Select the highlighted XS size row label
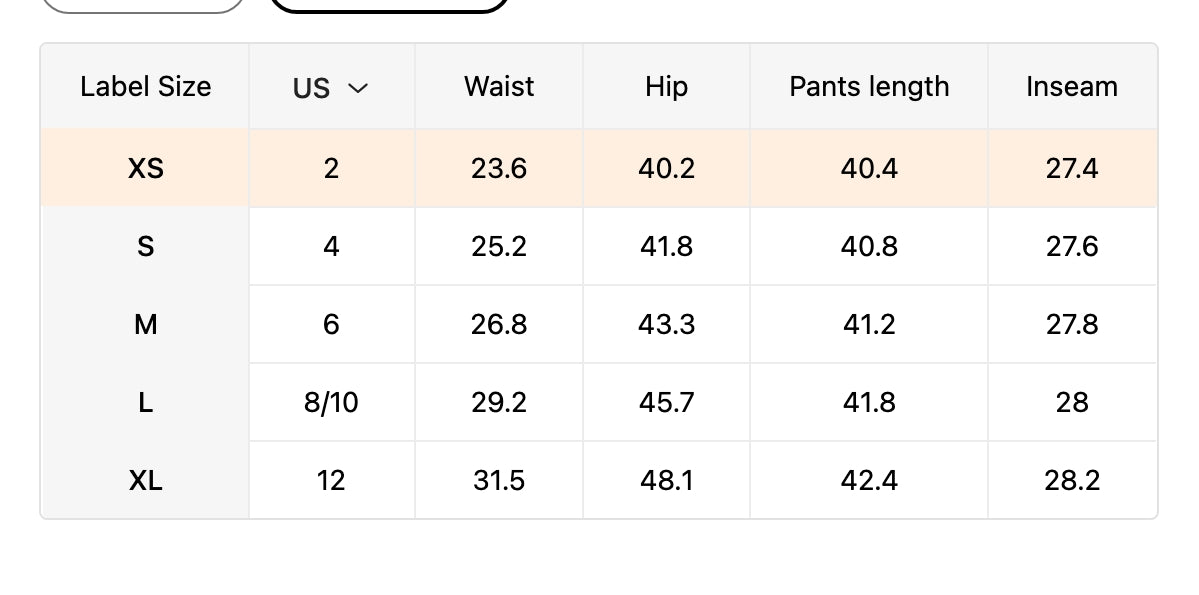 point(145,168)
